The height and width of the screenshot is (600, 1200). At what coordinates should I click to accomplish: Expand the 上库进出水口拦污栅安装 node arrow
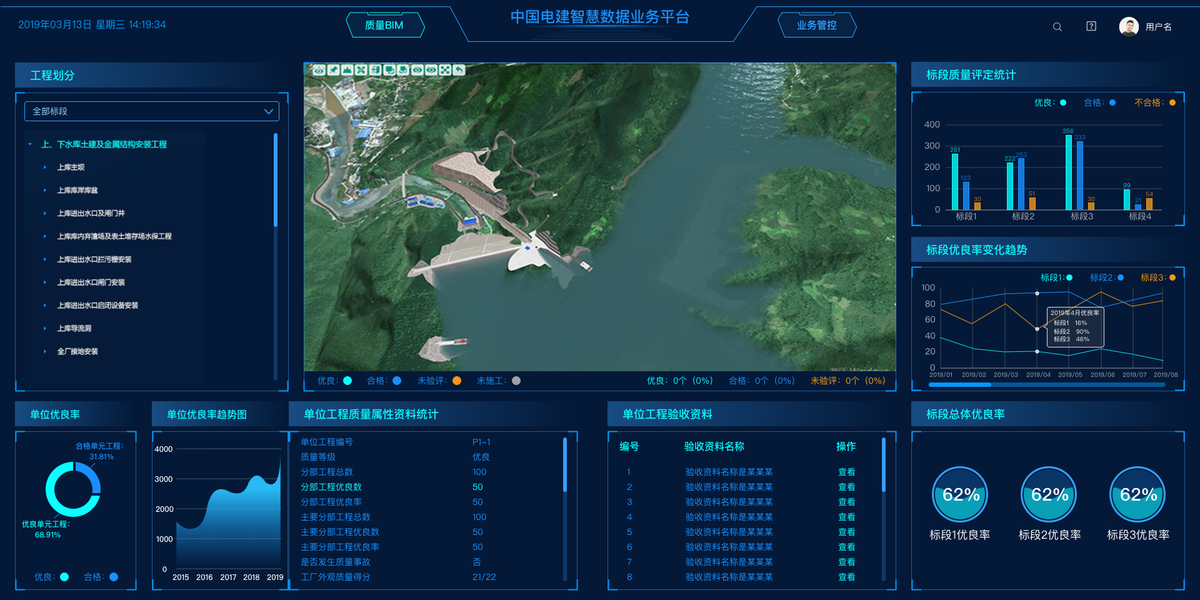tap(45, 260)
